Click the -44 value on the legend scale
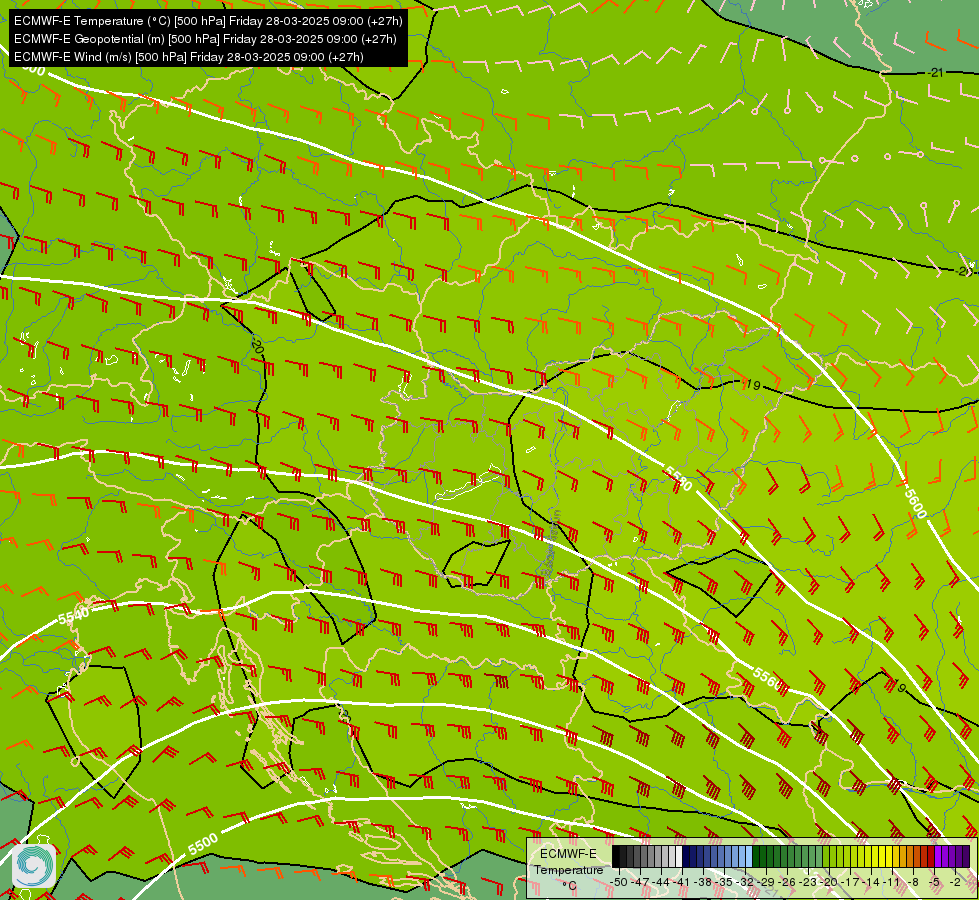Screen dimensions: 979x900 tap(662, 882)
